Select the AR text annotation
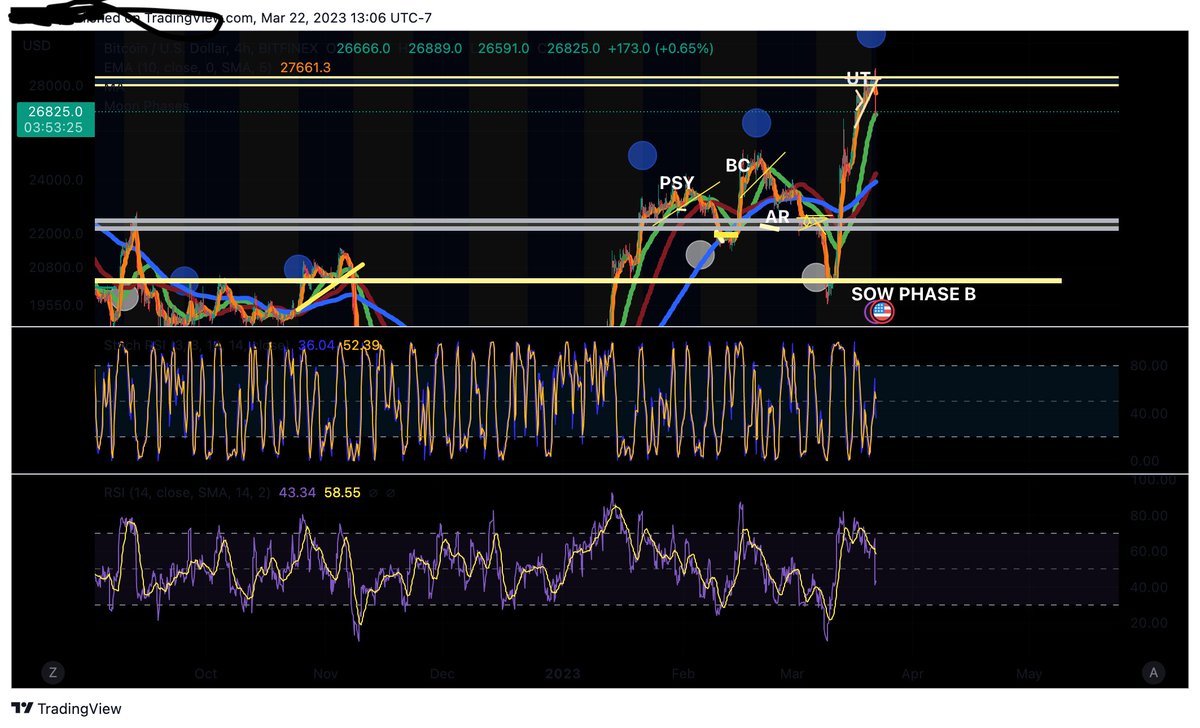This screenshot has height=728, width=1200. 777,215
